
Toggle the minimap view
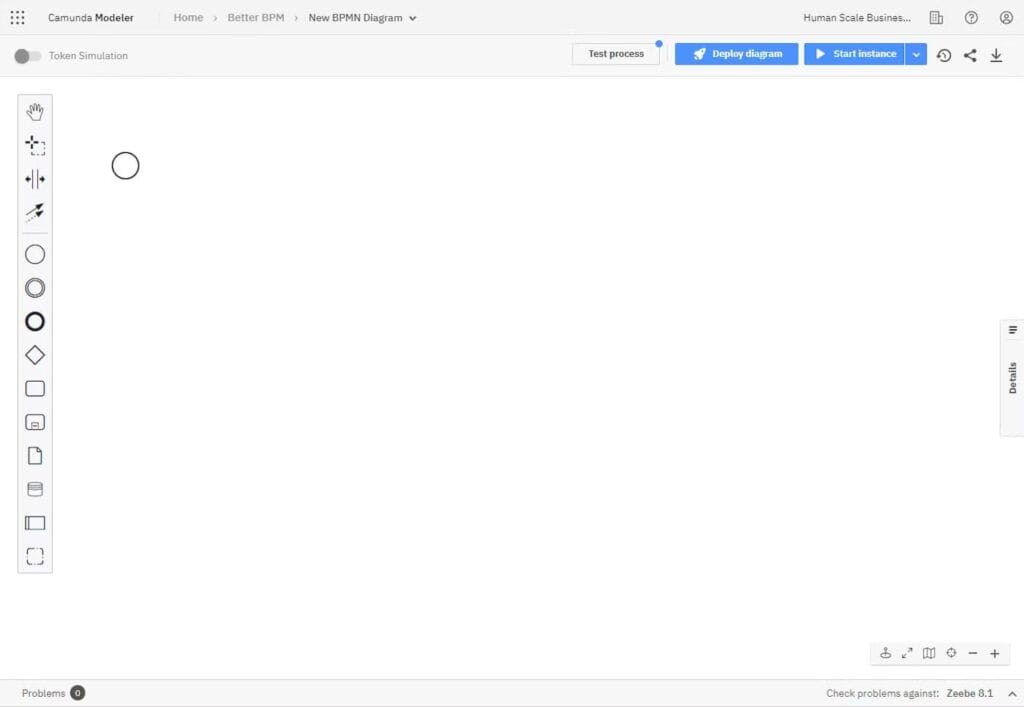[929, 653]
